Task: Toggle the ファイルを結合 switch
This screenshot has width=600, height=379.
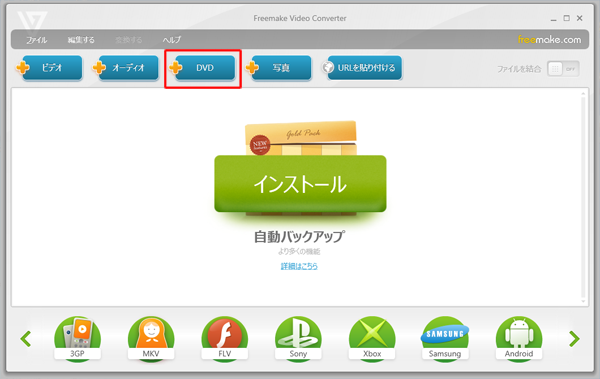Action: tap(563, 69)
